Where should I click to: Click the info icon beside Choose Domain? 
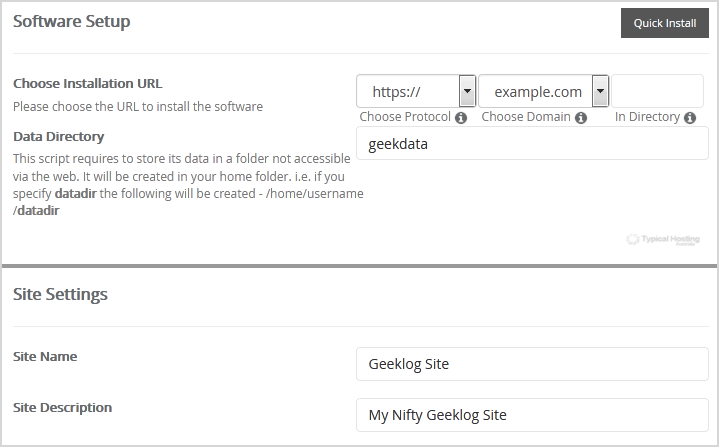[581, 117]
